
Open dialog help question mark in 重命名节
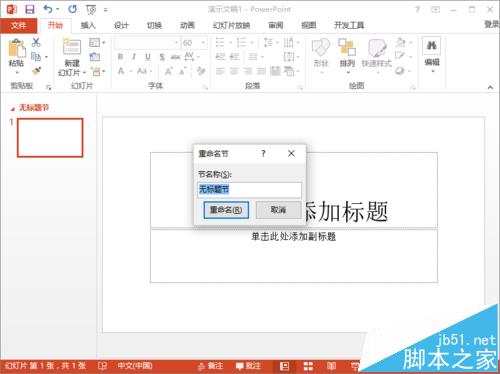tap(263, 153)
